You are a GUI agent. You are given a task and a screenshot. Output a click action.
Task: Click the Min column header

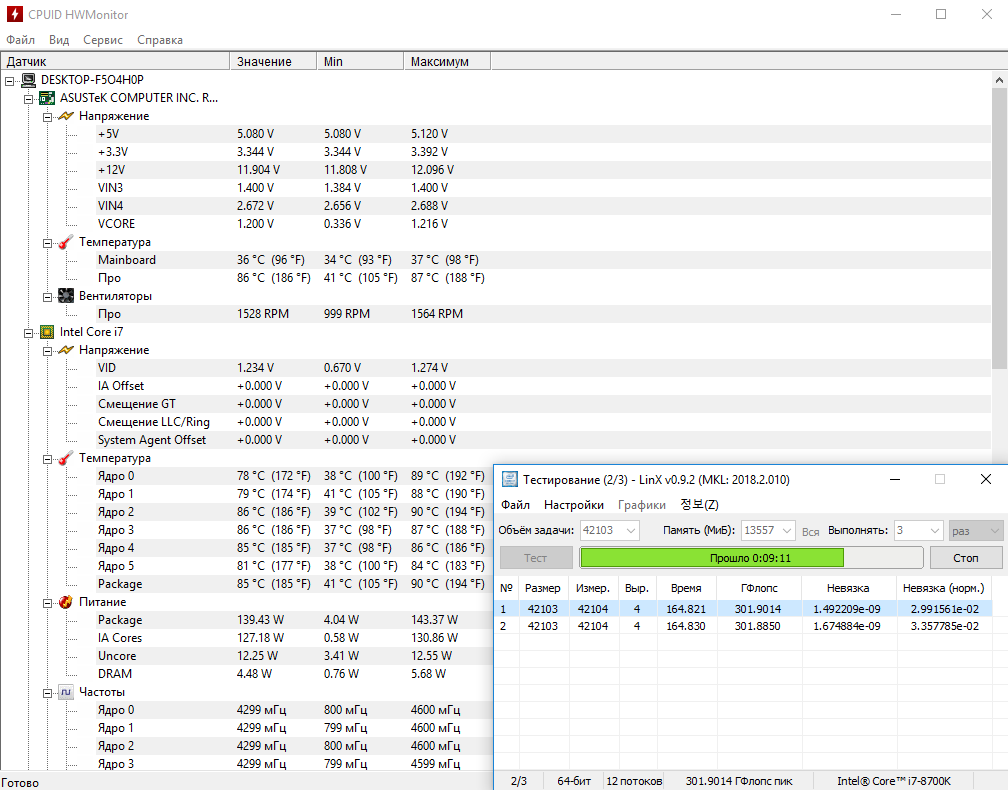[x=360, y=62]
